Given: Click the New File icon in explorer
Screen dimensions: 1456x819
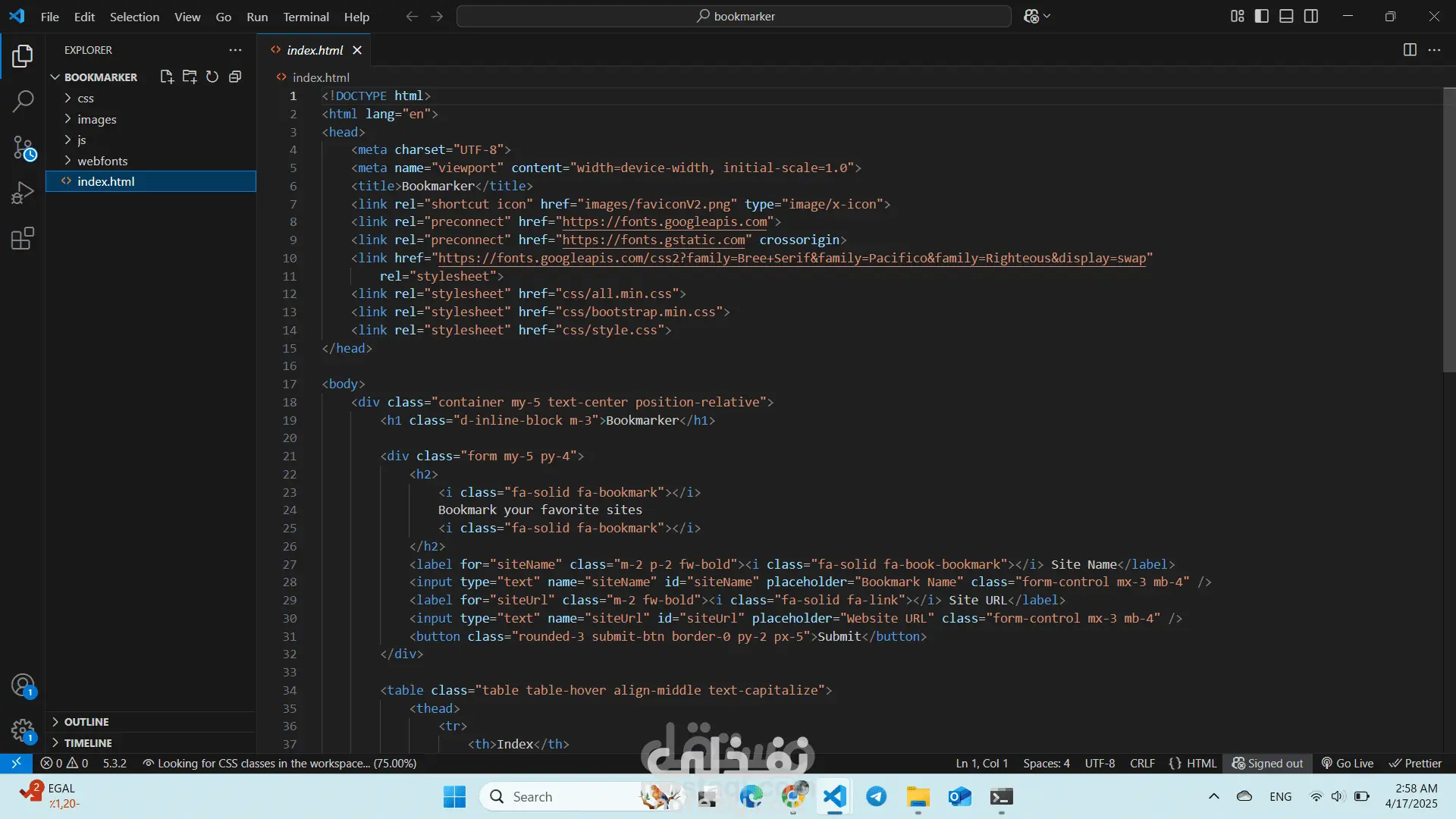Looking at the screenshot, I should click(167, 77).
